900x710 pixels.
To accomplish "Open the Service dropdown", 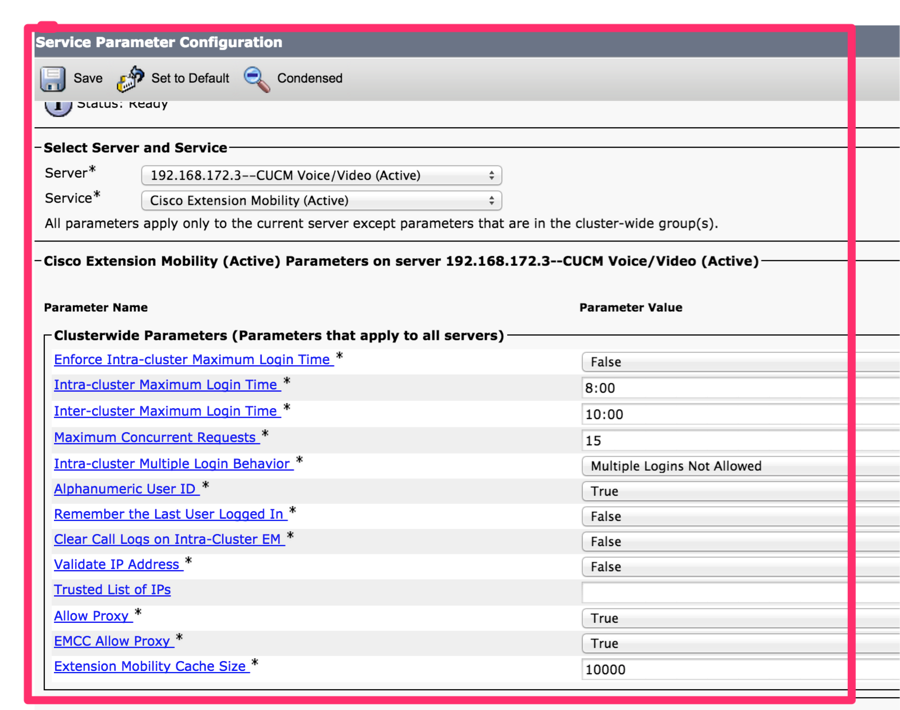I will pos(321,200).
